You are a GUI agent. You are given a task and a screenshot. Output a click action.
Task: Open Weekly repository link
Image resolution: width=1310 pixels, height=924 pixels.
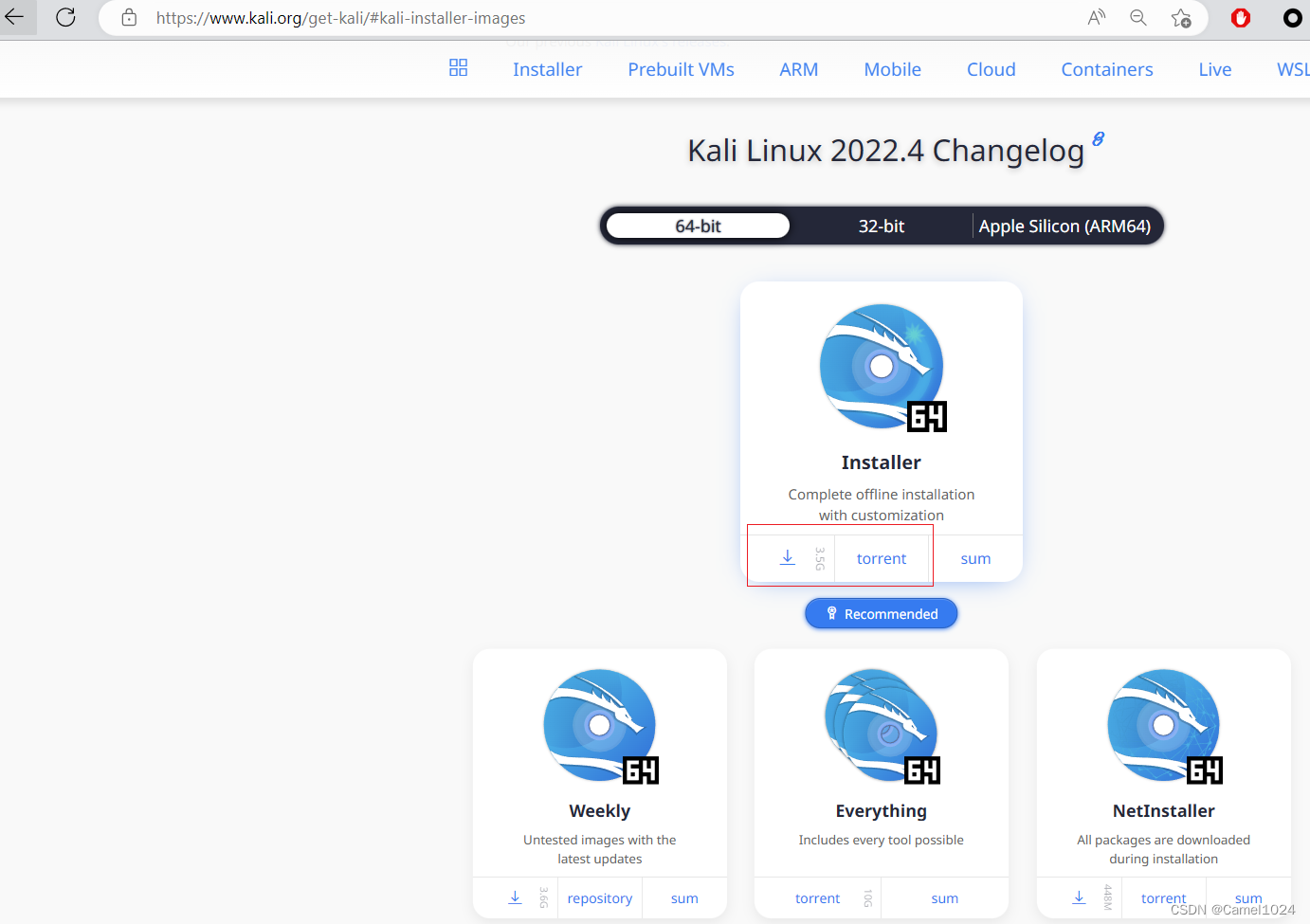pyautogui.click(x=599, y=897)
